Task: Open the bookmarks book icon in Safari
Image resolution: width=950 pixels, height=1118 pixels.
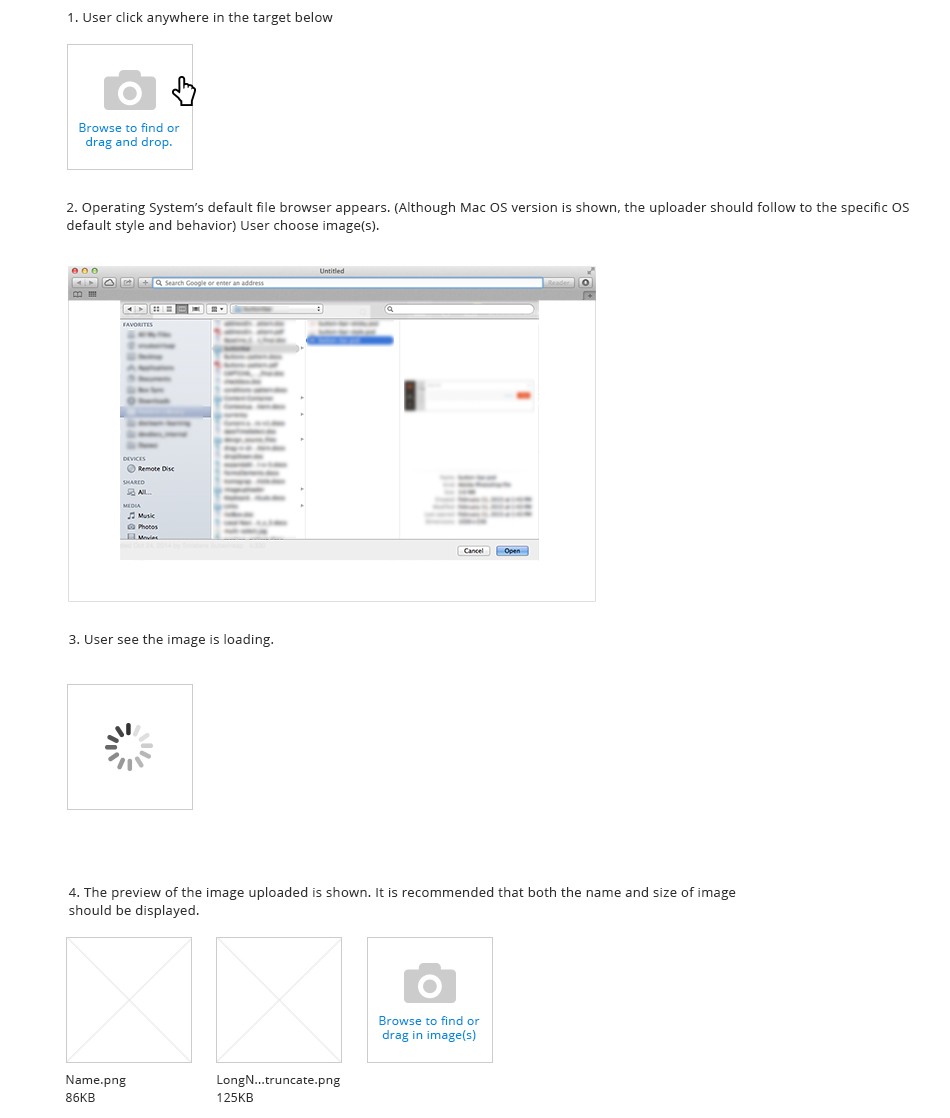Action: (78, 294)
